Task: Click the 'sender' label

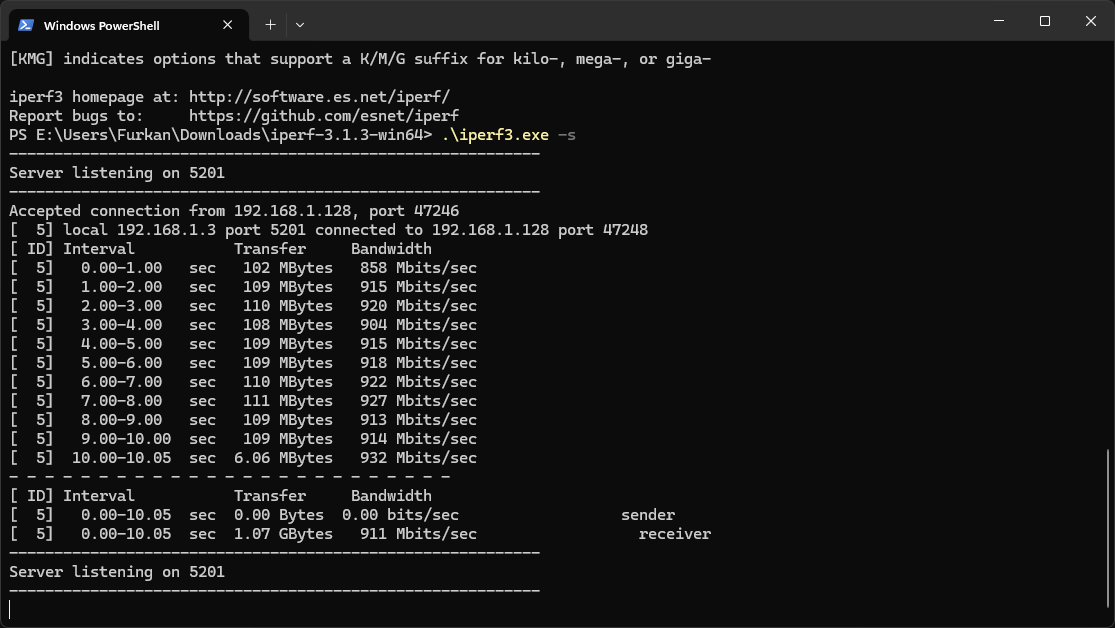Action: pos(648,515)
